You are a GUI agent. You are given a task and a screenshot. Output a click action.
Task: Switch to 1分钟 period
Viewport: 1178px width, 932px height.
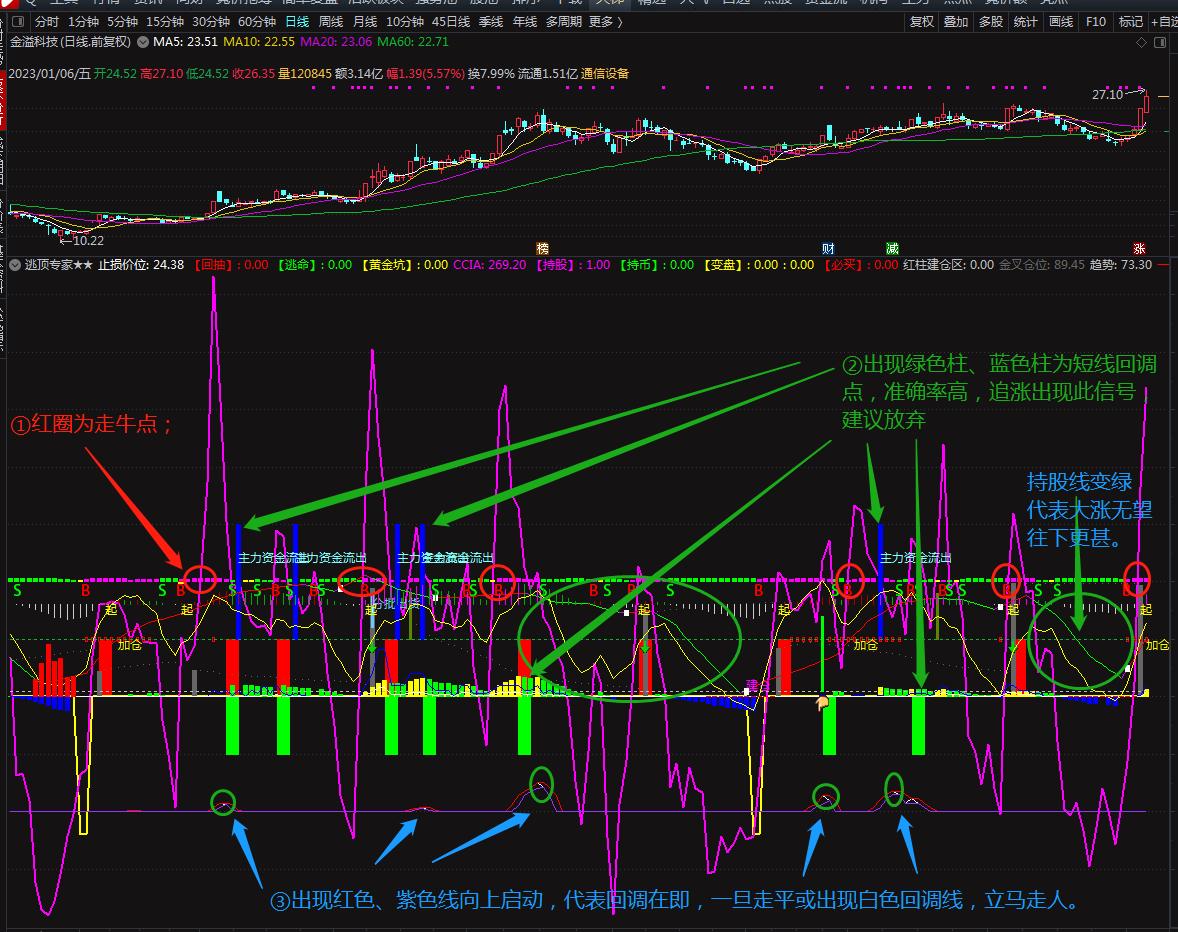[x=83, y=22]
